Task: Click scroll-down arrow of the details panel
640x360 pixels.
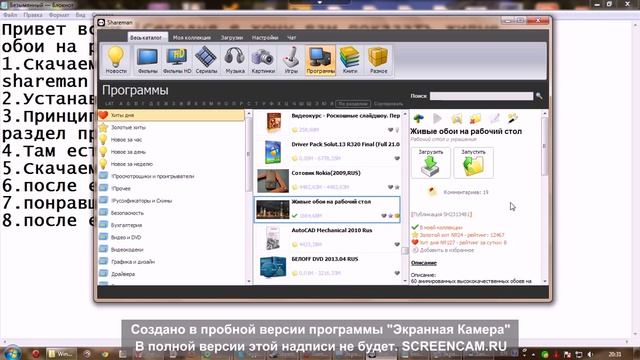Action: pos(544,281)
